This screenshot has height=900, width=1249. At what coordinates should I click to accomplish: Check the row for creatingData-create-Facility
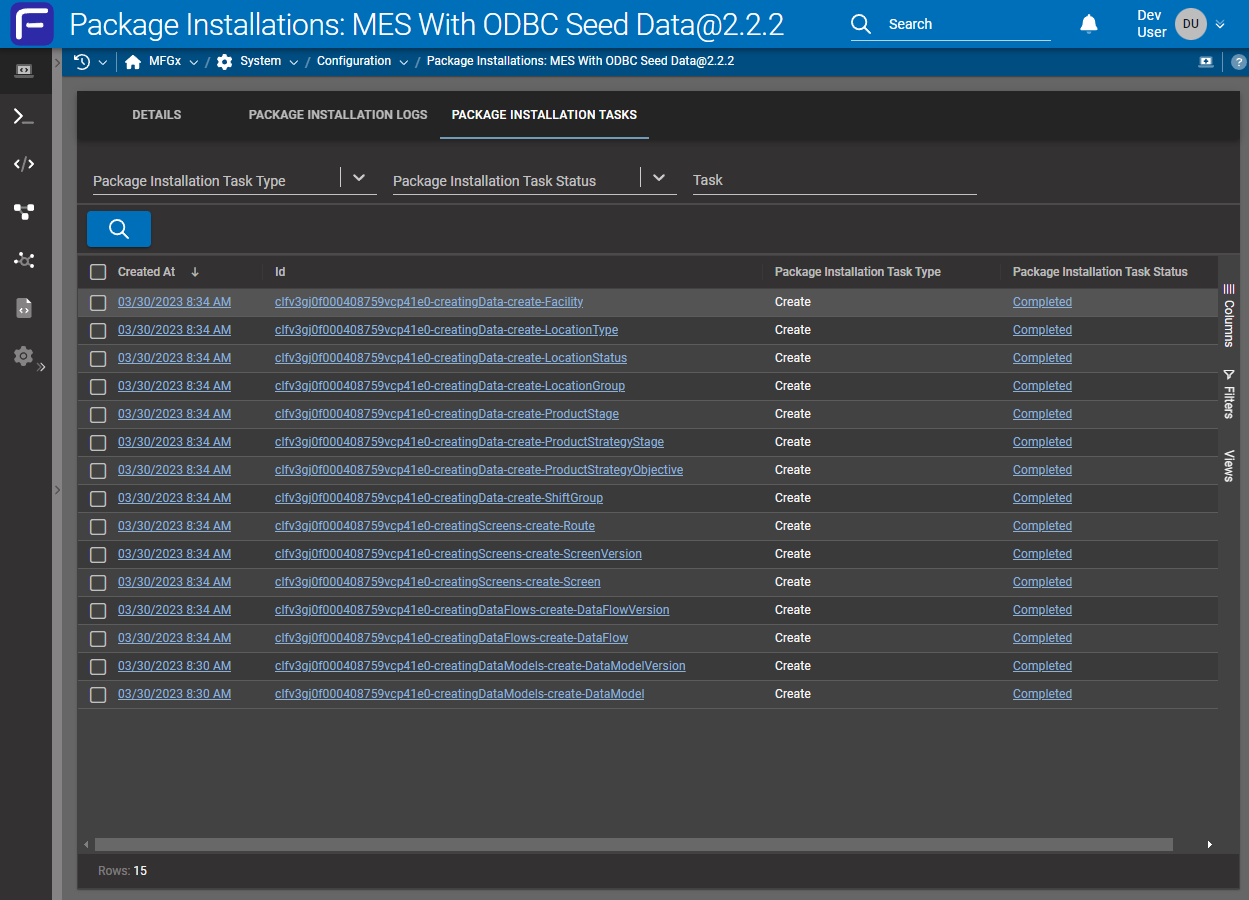[98, 302]
